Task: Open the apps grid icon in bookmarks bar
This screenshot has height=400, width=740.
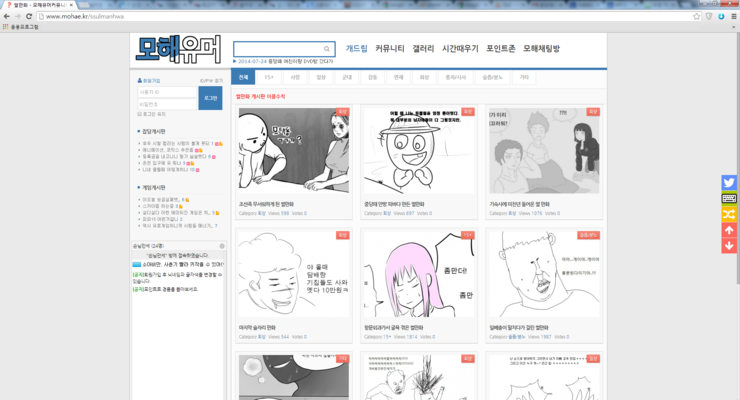Action: 6,27
